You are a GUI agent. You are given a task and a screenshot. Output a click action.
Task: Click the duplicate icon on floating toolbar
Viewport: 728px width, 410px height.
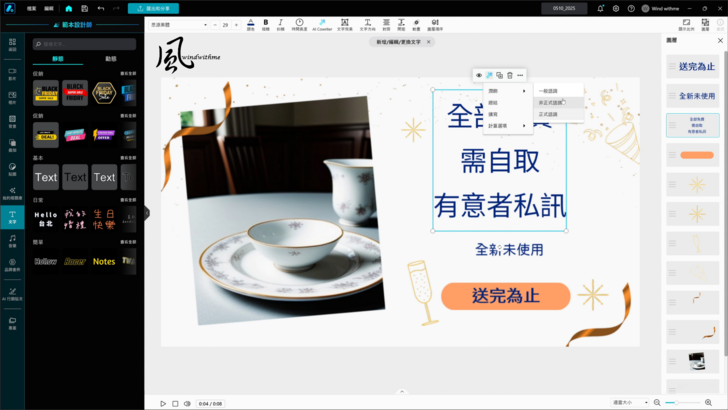(499, 75)
